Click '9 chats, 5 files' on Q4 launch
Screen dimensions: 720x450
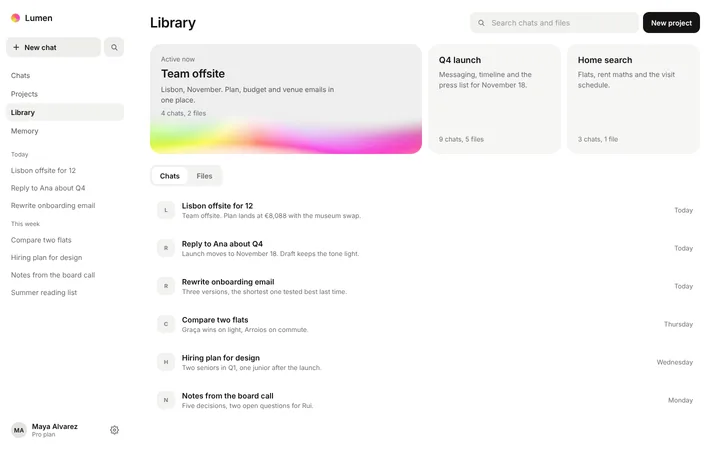point(461,139)
